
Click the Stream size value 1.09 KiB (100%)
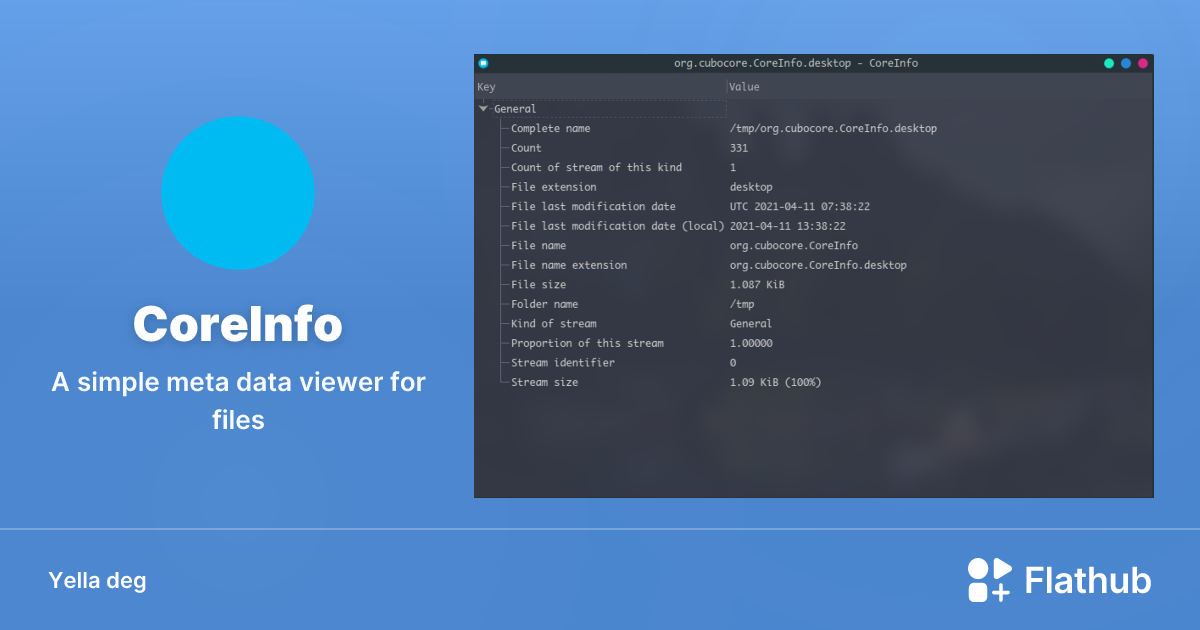click(774, 381)
